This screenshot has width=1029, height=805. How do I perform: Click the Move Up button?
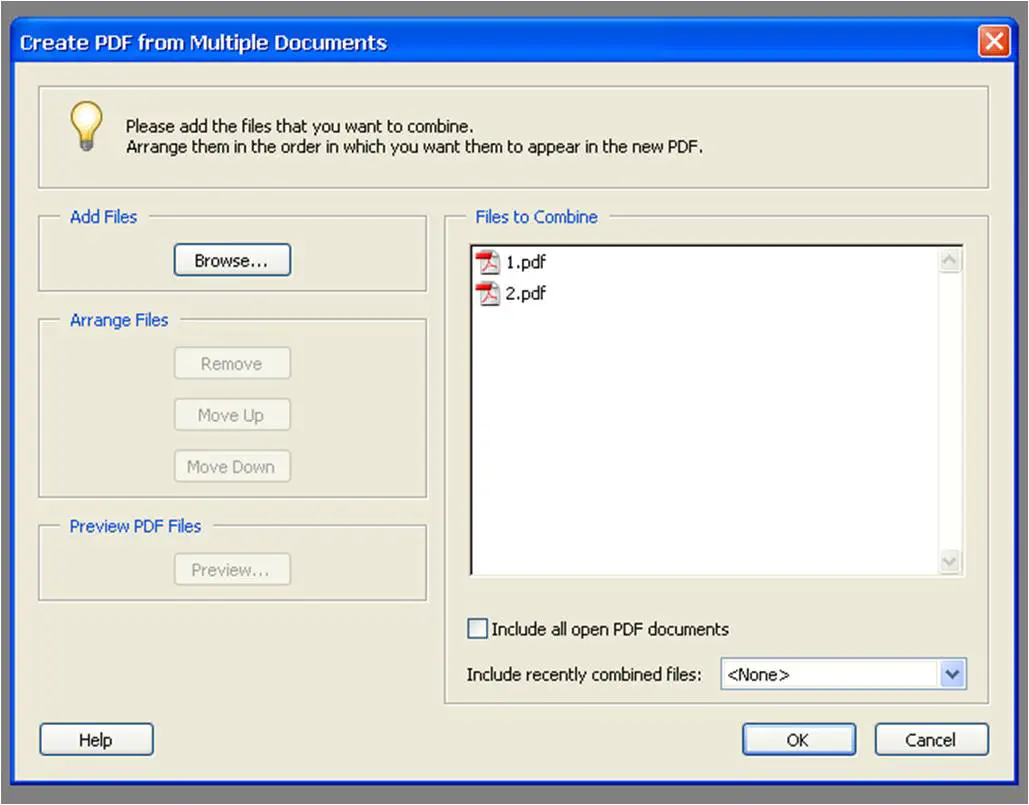coord(232,415)
